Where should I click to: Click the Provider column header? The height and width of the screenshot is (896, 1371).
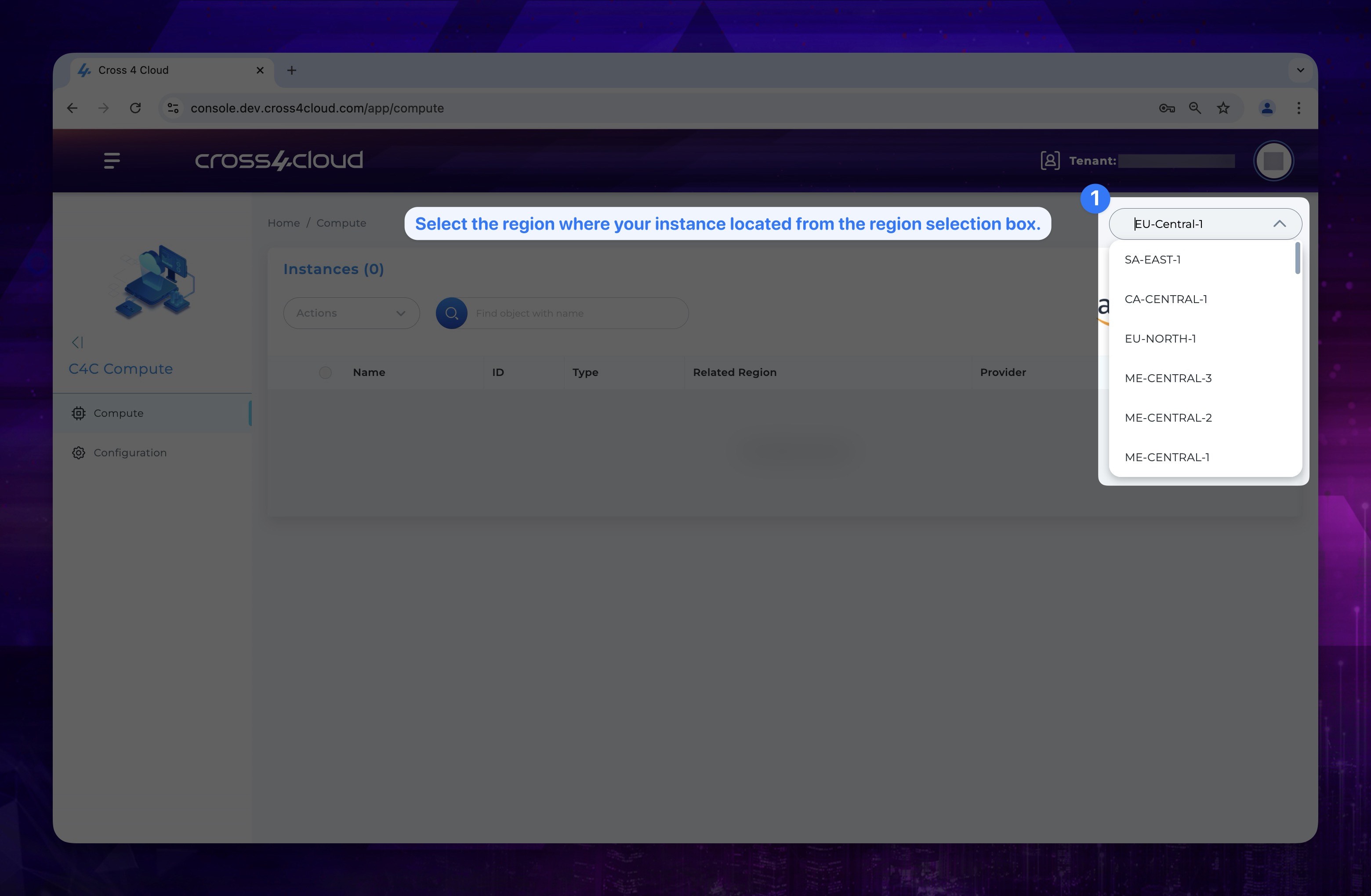click(x=1003, y=372)
